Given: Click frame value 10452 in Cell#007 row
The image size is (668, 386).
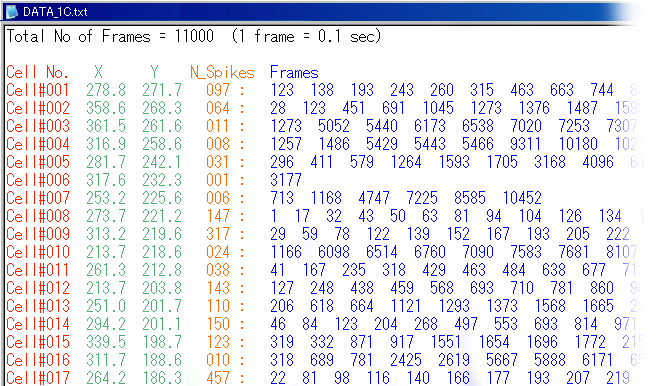Looking at the screenshot, I should pyautogui.click(x=522, y=198).
